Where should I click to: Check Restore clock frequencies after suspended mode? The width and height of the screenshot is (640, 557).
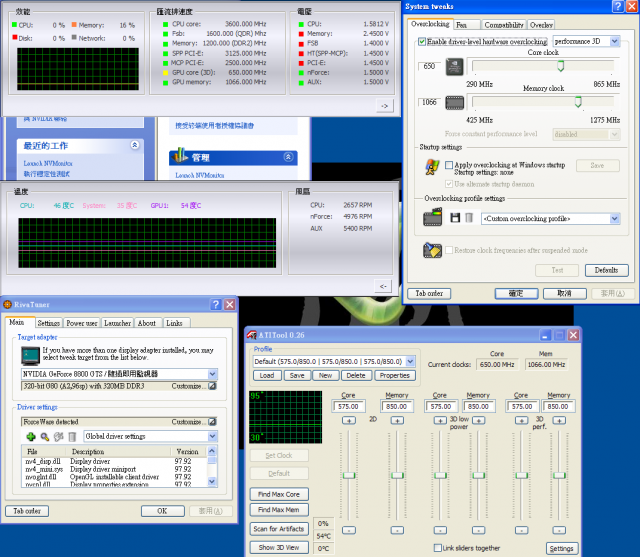[x=449, y=250]
